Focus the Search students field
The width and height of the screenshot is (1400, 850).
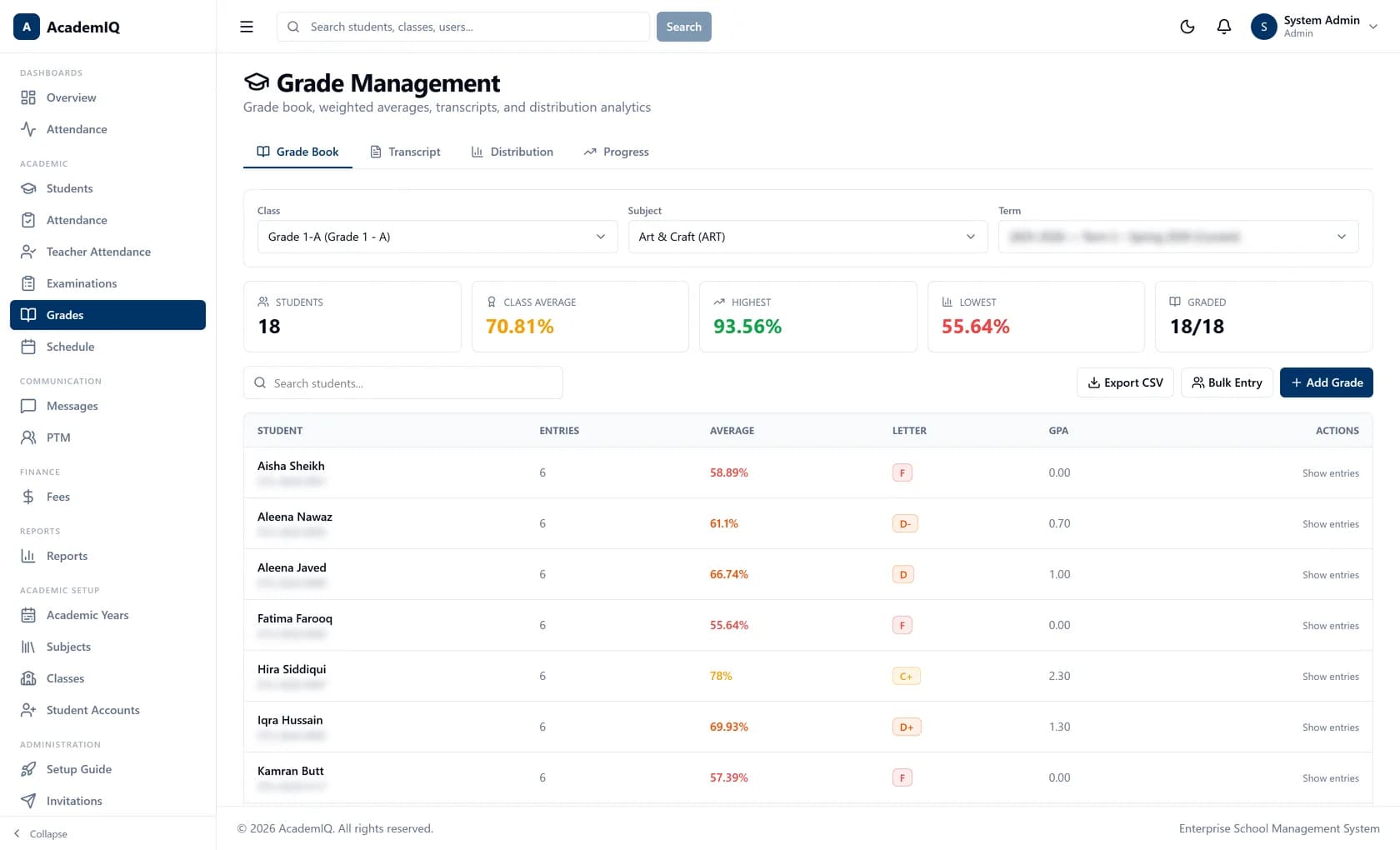(x=403, y=383)
